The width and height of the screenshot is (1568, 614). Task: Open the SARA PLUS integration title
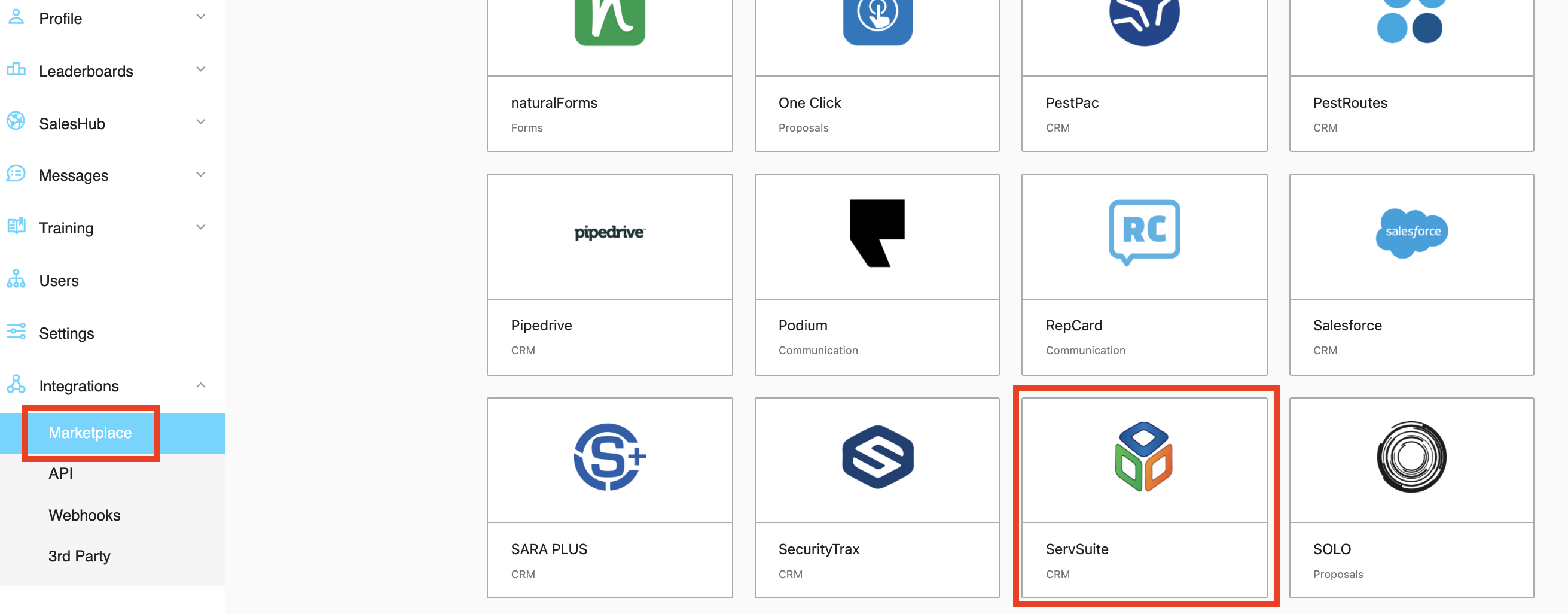click(x=549, y=549)
